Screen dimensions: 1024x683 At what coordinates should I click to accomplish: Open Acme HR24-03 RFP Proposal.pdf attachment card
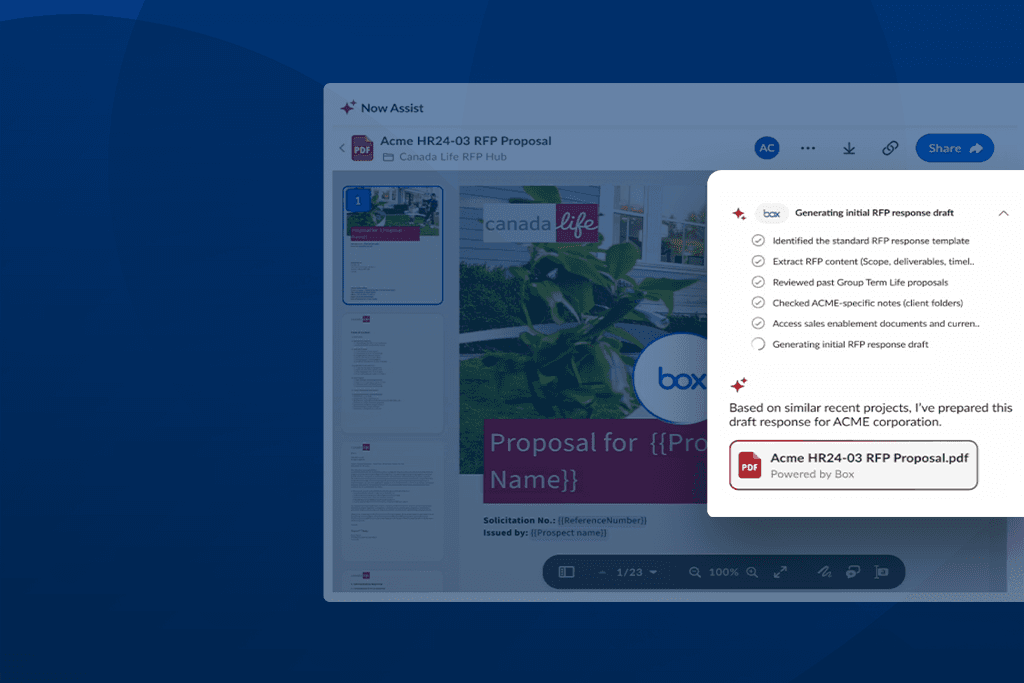[853, 465]
